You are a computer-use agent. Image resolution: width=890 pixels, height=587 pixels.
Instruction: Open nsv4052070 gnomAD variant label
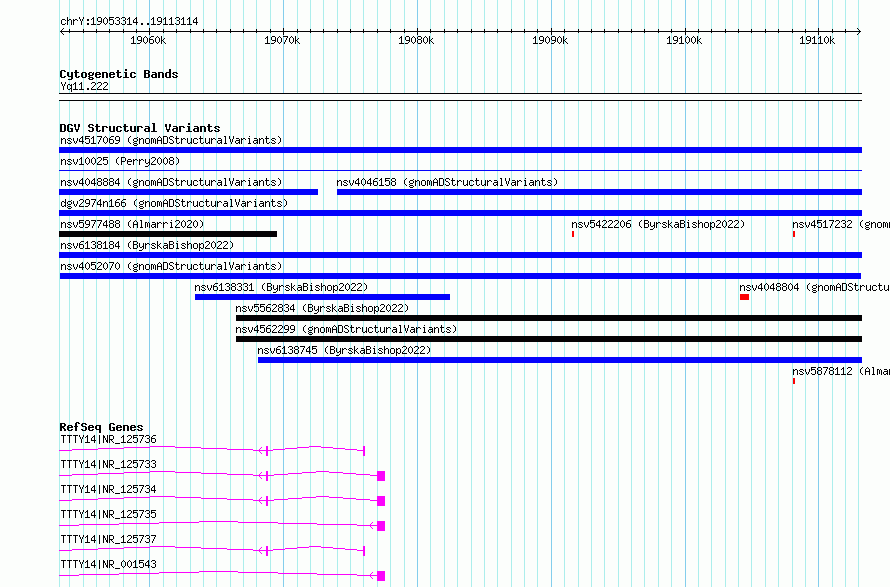171,266
